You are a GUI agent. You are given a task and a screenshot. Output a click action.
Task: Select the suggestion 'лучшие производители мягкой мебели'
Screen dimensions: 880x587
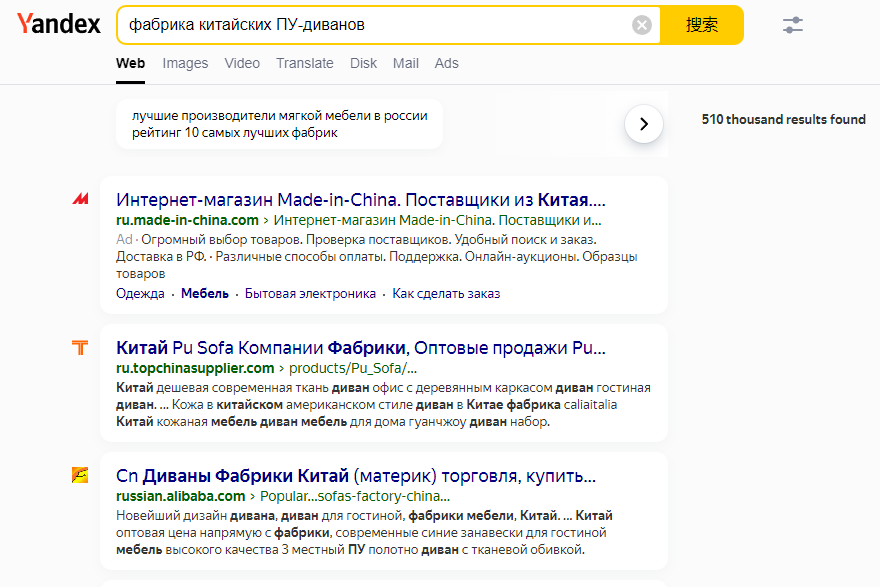coord(279,124)
